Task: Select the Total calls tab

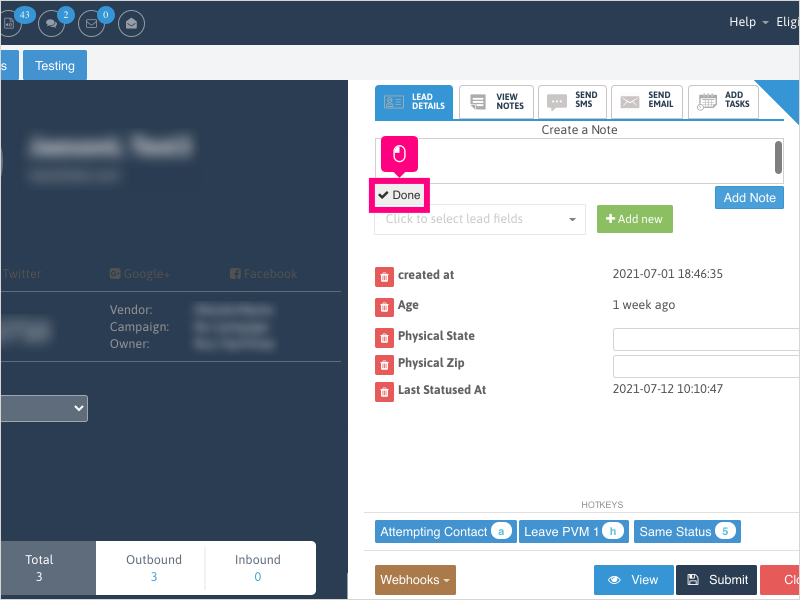Action: coord(48,568)
